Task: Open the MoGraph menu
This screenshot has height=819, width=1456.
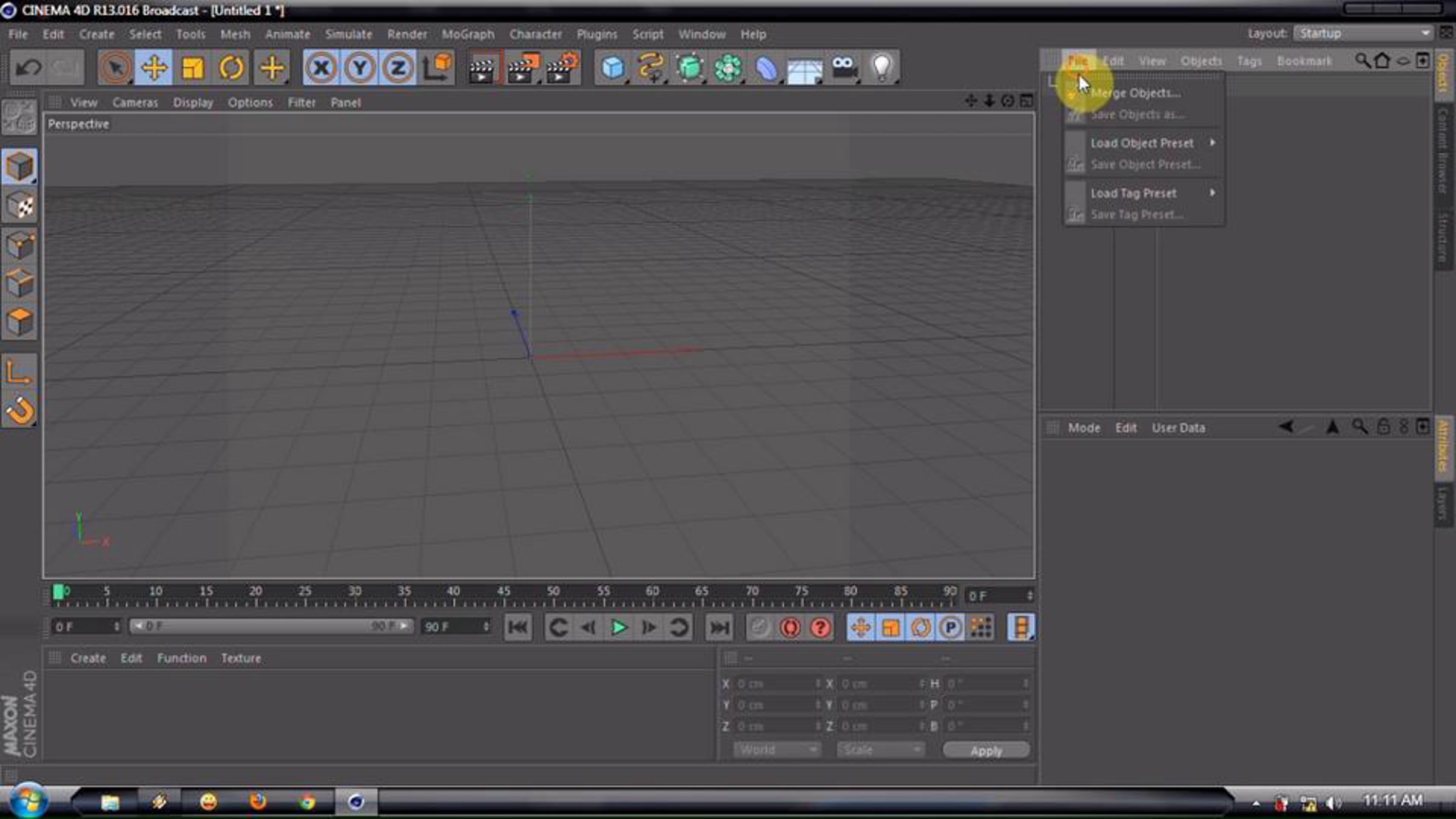Action: pyautogui.click(x=468, y=35)
